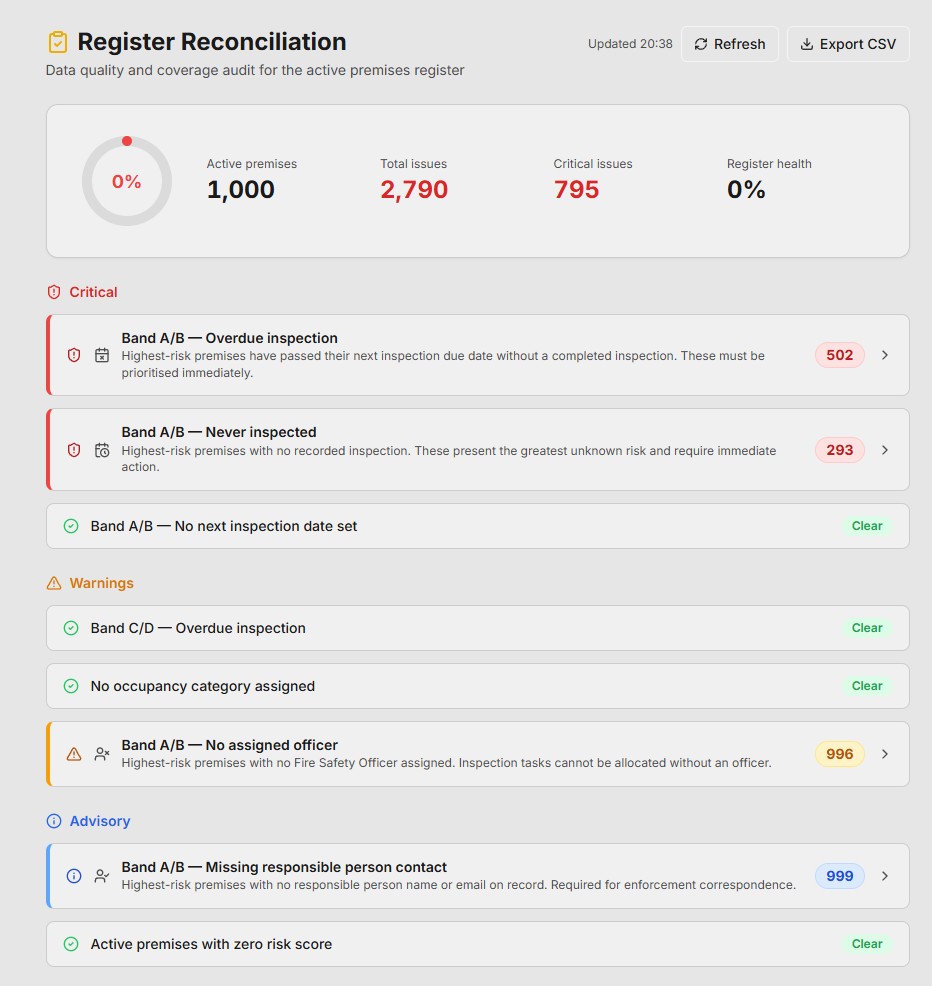The height and width of the screenshot is (986, 932).
Task: Click the 0% circular health gauge
Action: coord(127,181)
